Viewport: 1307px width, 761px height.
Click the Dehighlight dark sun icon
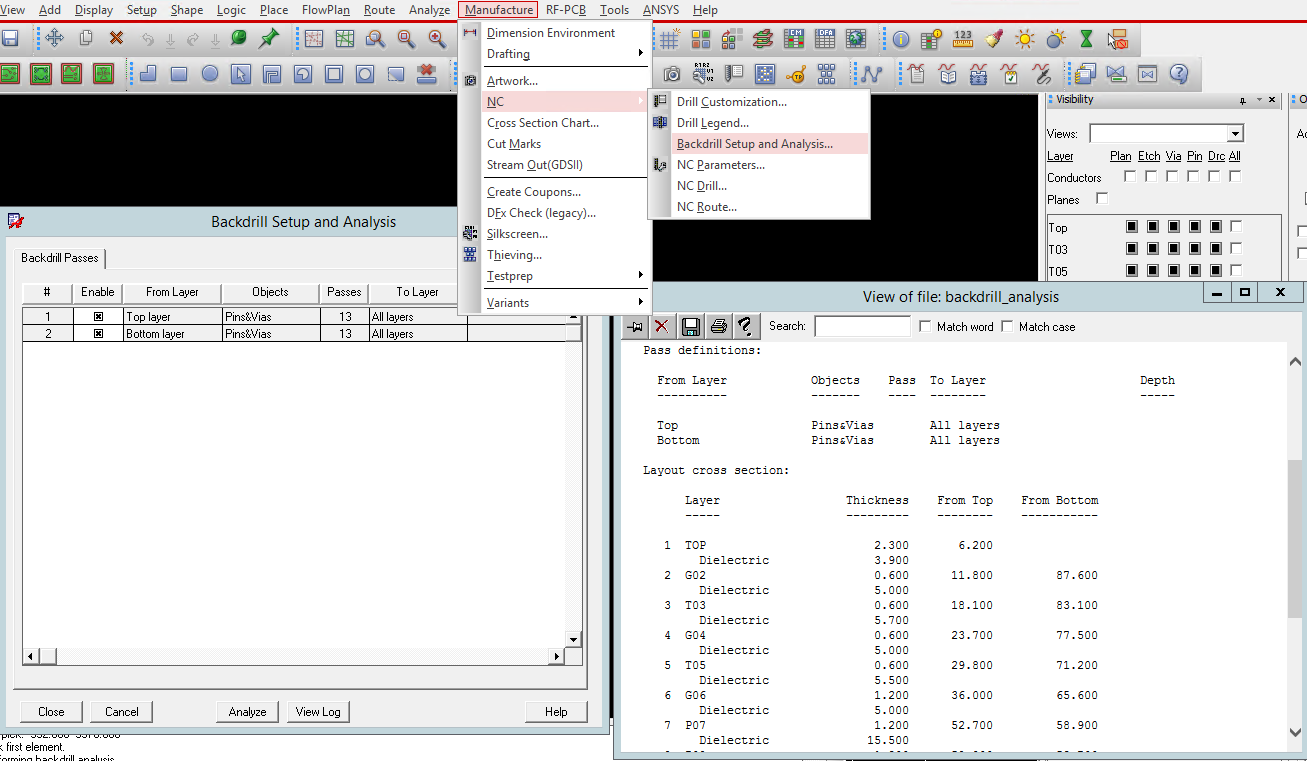click(x=1056, y=39)
